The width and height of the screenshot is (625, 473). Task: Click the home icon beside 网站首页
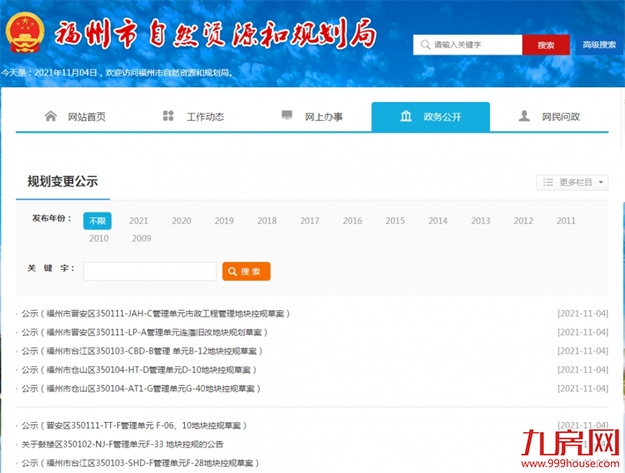pyautogui.click(x=51, y=116)
